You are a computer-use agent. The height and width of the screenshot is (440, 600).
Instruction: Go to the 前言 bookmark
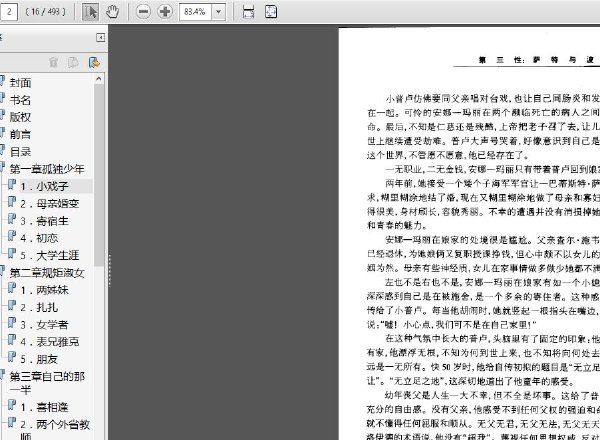click(x=20, y=134)
